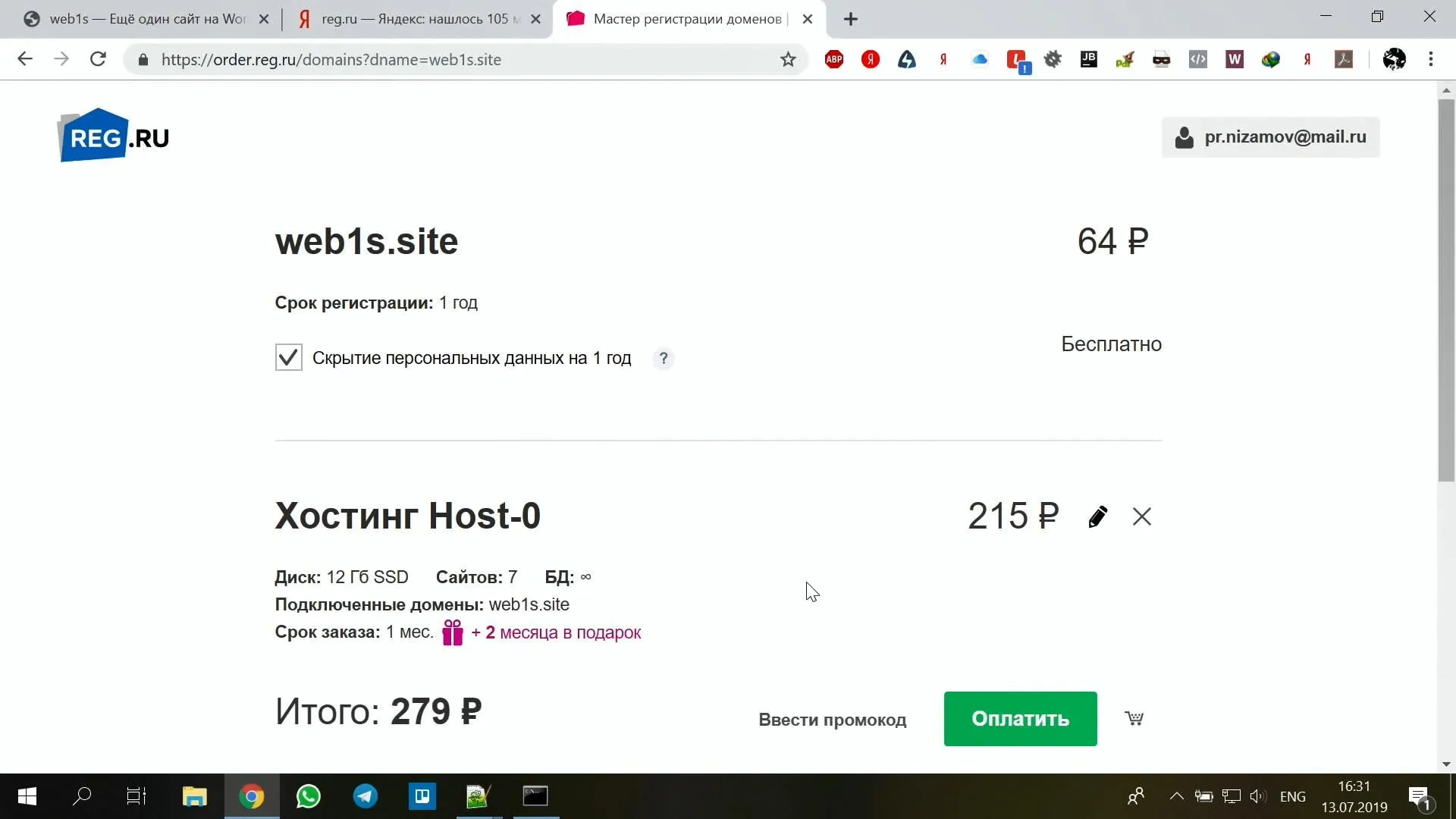Open Trello from the taskbar
1456x819 pixels.
(422, 796)
